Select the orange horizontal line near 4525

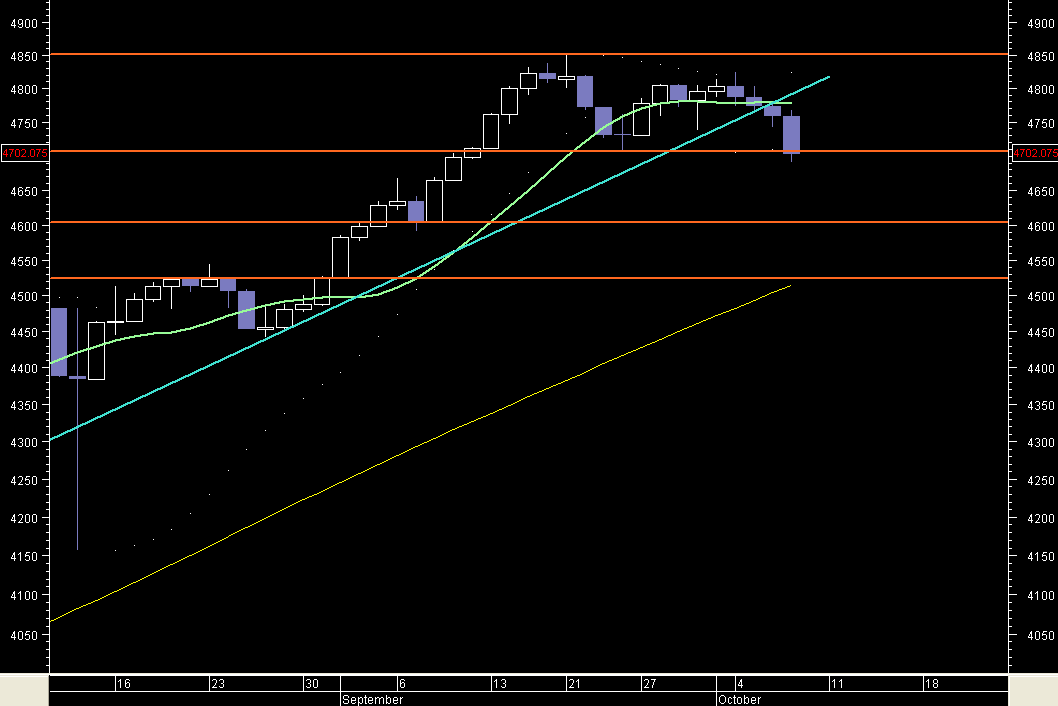click(529, 277)
